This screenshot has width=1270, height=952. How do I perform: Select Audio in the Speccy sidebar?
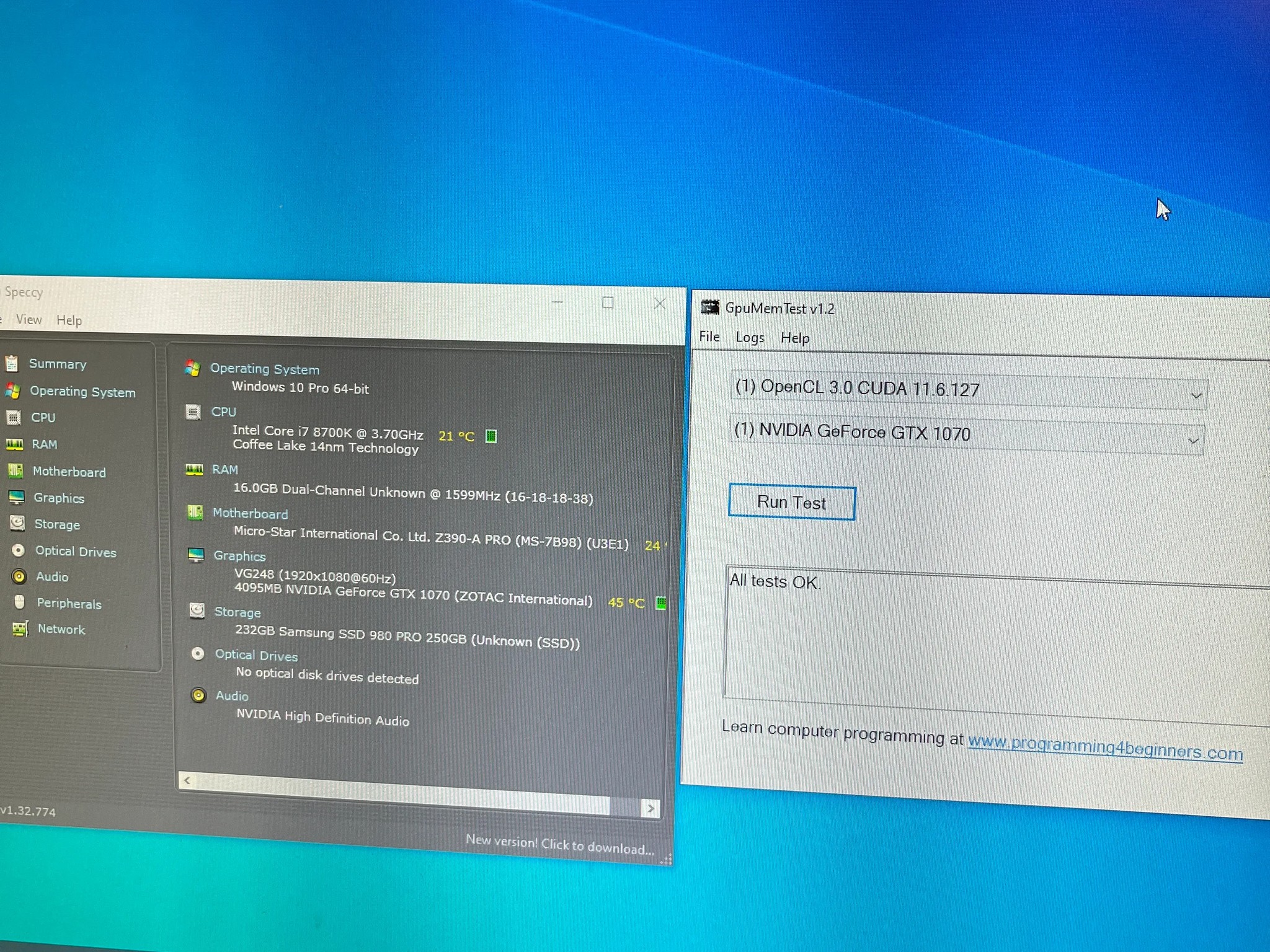(52, 576)
